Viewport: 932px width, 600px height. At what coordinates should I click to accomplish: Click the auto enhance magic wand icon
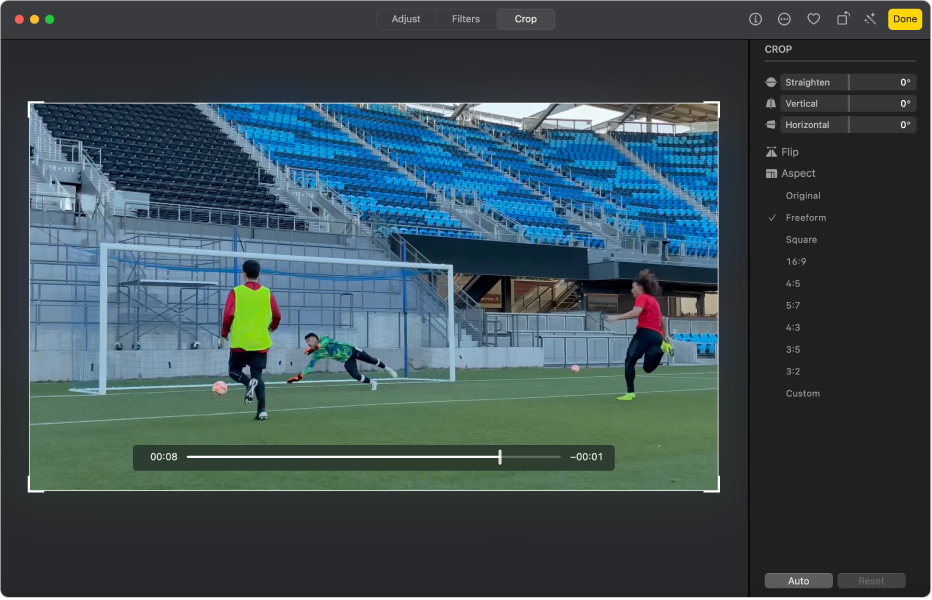pos(870,19)
